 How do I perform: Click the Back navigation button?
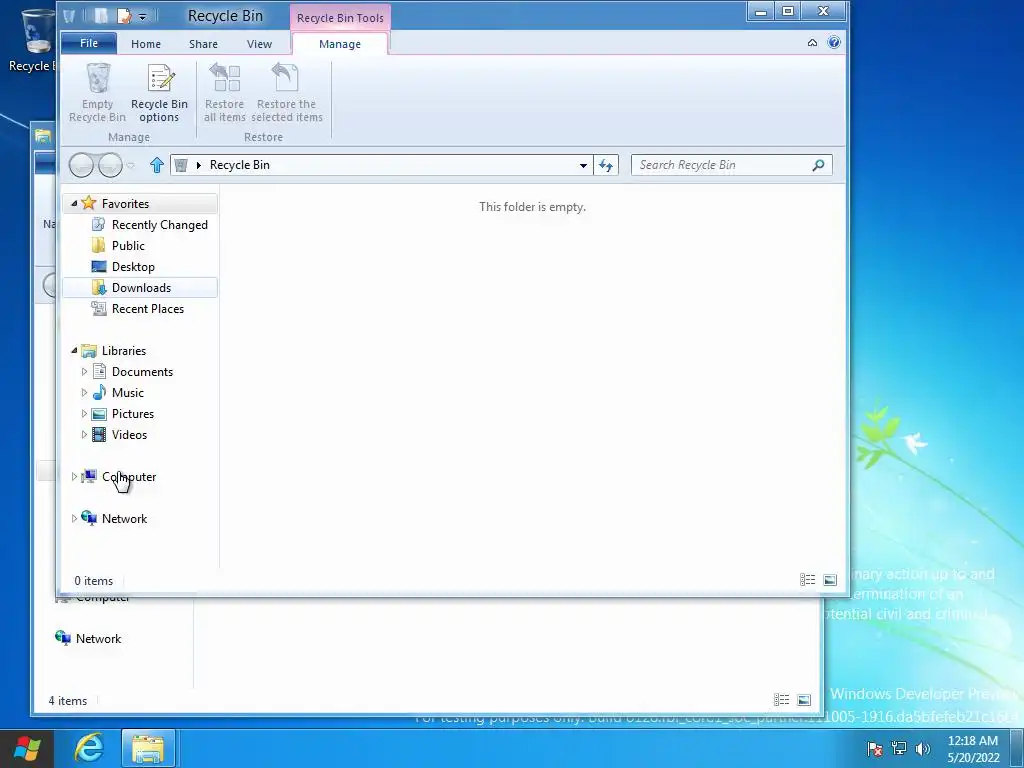point(81,165)
